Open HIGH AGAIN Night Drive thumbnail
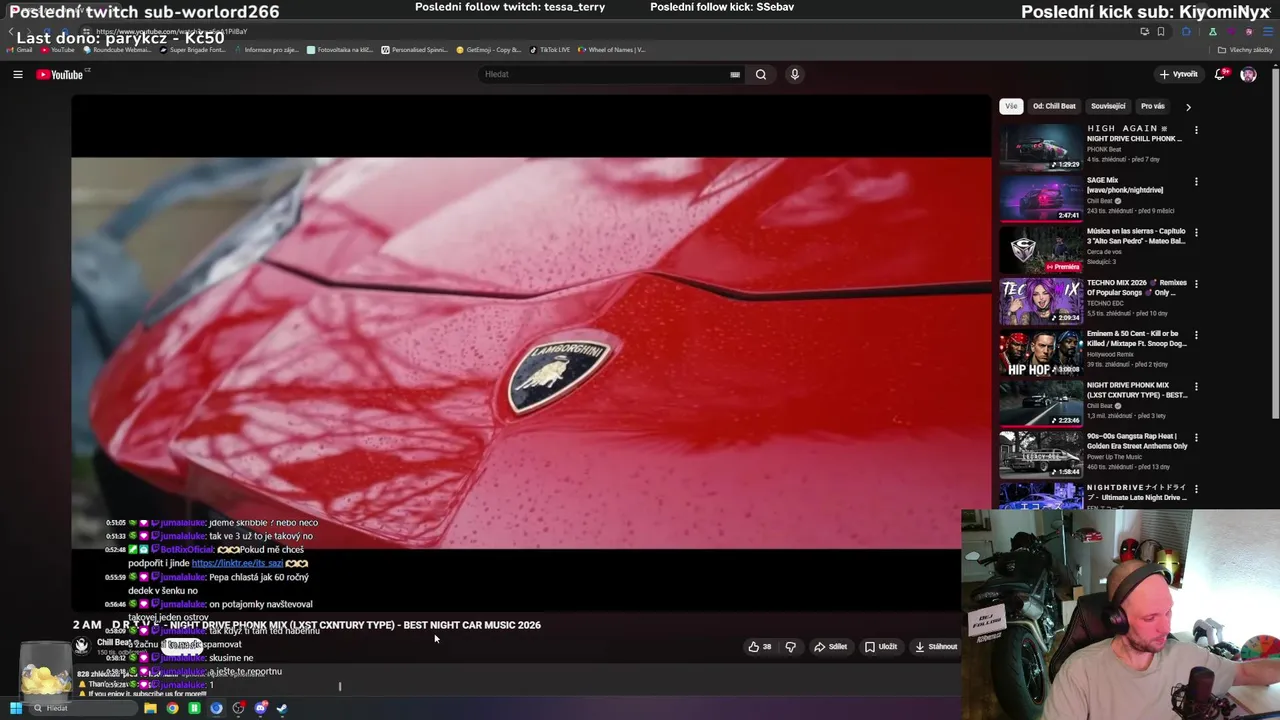This screenshot has width=1280, height=720. tap(1041, 147)
